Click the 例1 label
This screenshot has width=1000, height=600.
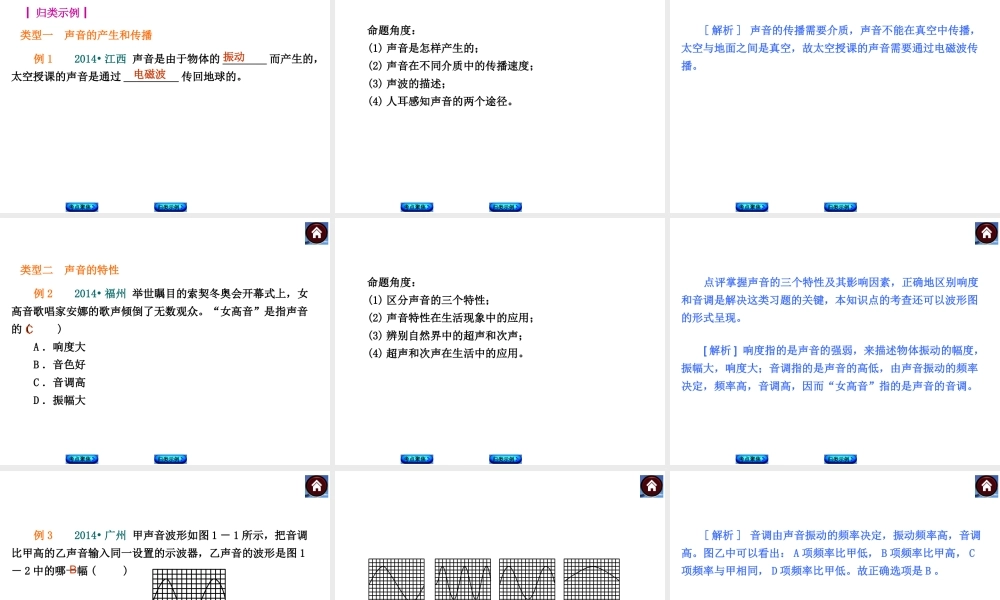(43, 59)
